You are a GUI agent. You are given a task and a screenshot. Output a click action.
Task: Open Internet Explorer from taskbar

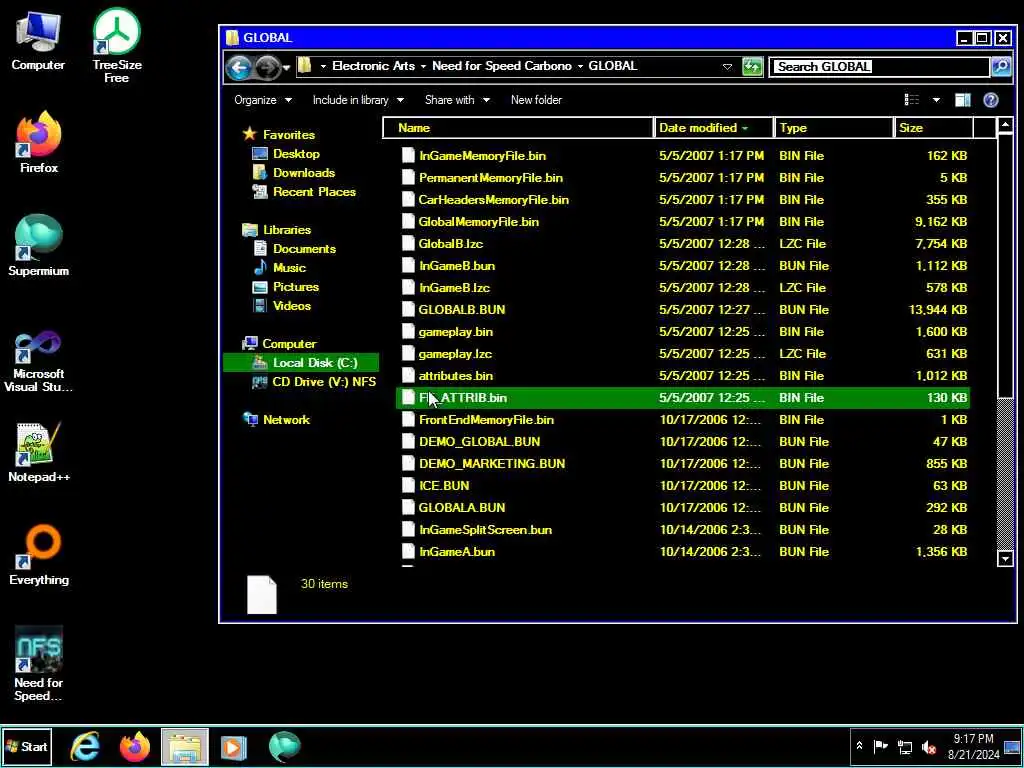[86, 746]
